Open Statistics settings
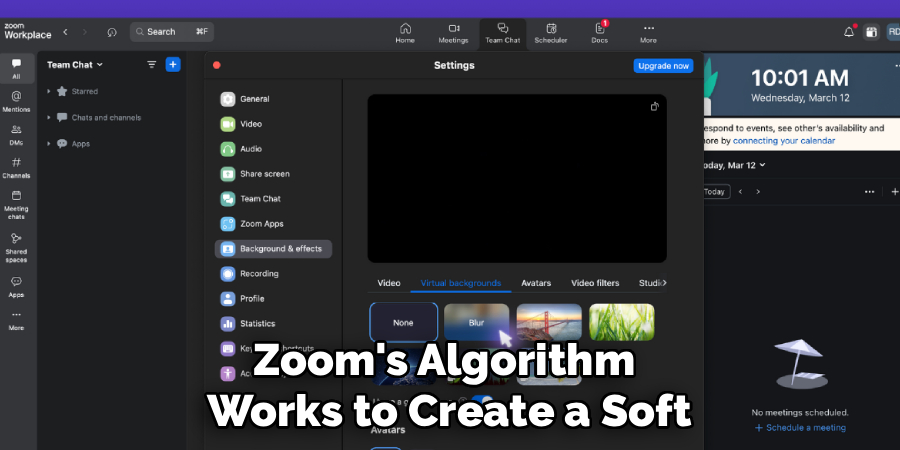This screenshot has width=900, height=450. coord(273,324)
